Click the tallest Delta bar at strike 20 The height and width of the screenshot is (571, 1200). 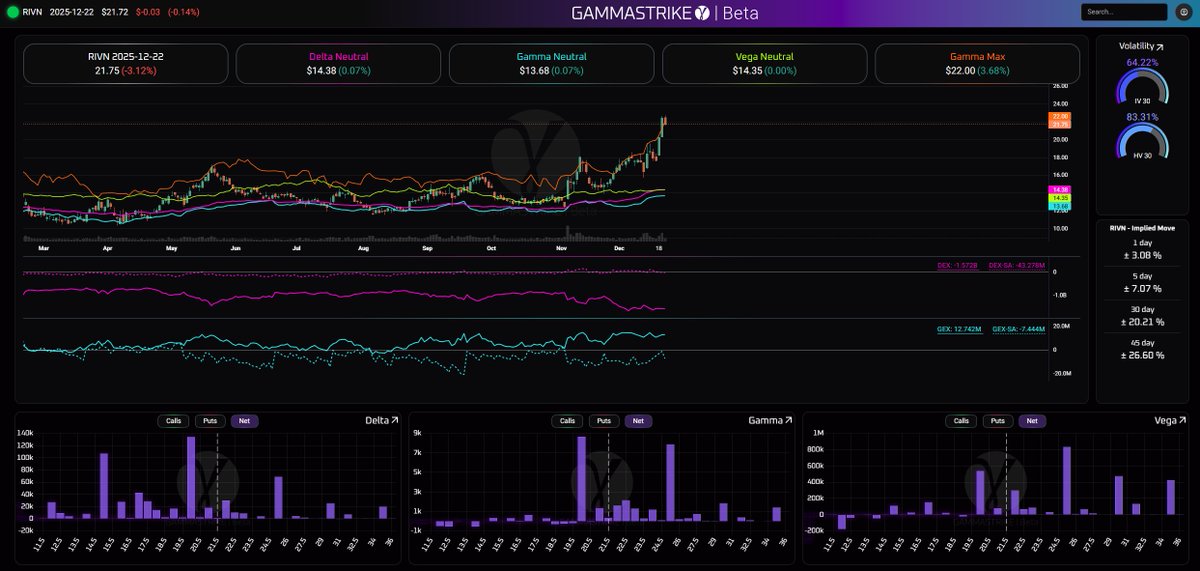191,477
